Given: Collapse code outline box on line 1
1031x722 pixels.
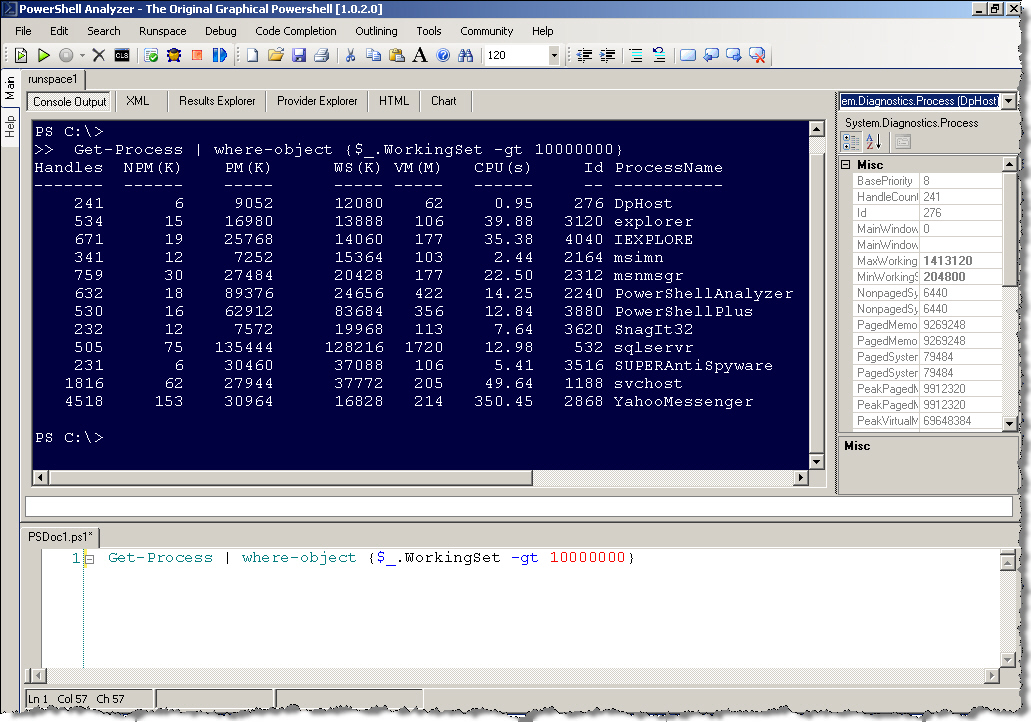Looking at the screenshot, I should click(x=89, y=559).
